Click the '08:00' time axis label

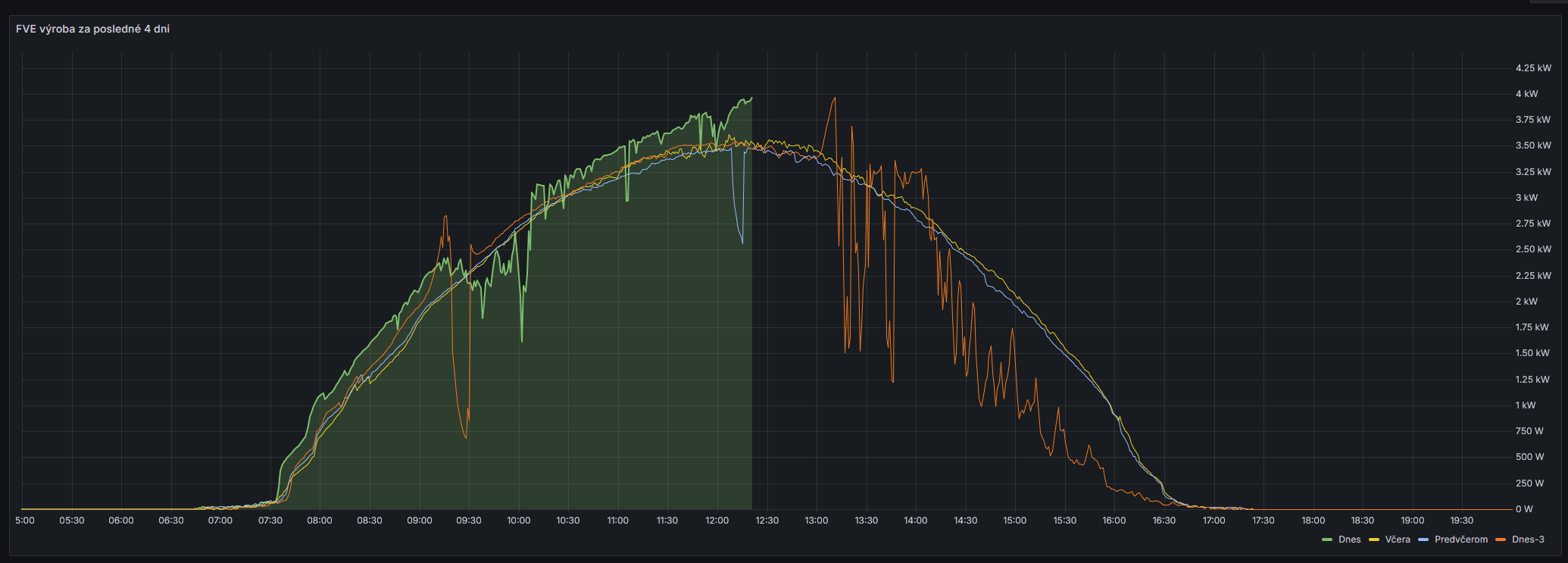point(320,521)
